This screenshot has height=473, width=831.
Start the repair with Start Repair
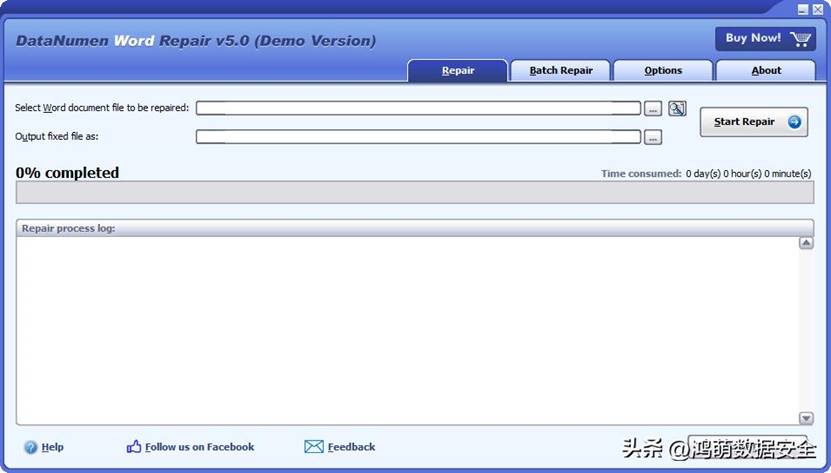tap(754, 122)
